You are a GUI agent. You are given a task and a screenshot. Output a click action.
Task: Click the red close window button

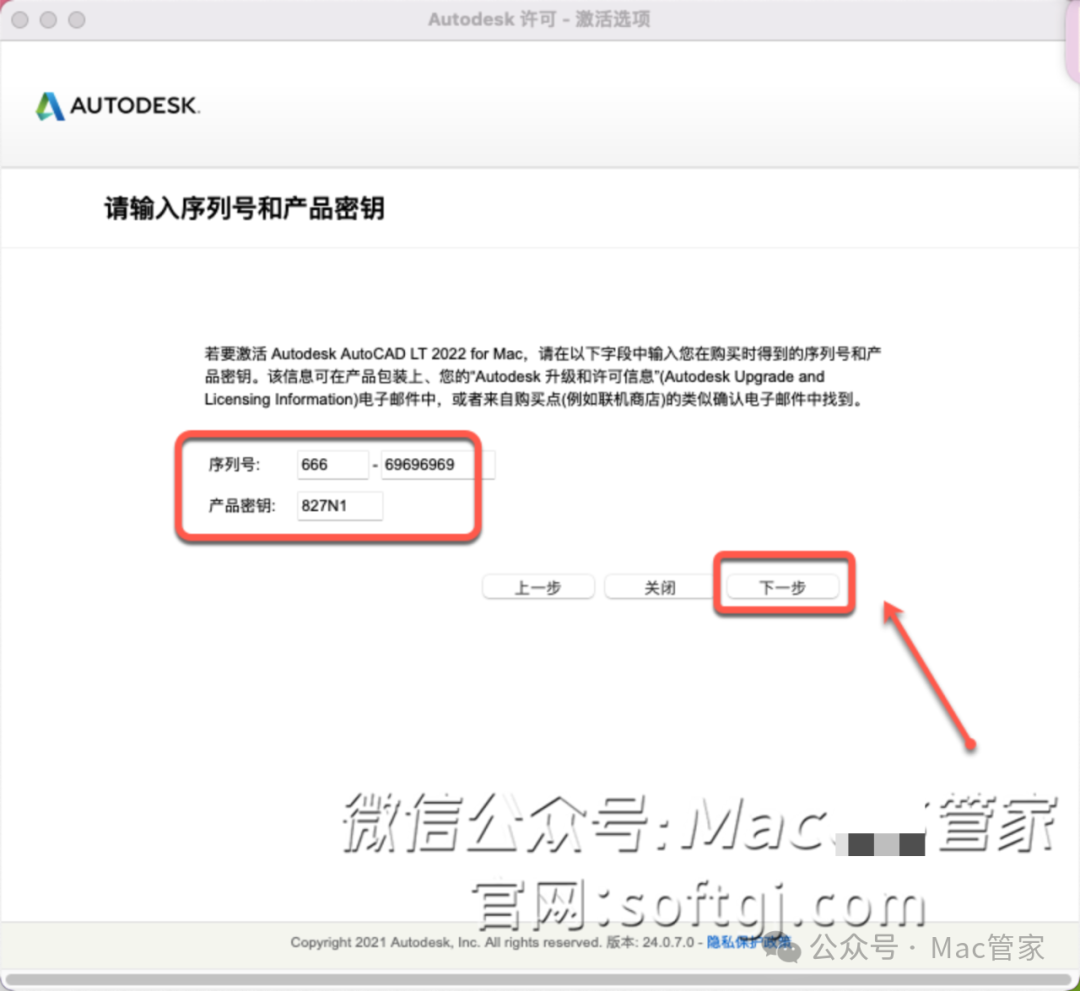point(20,20)
